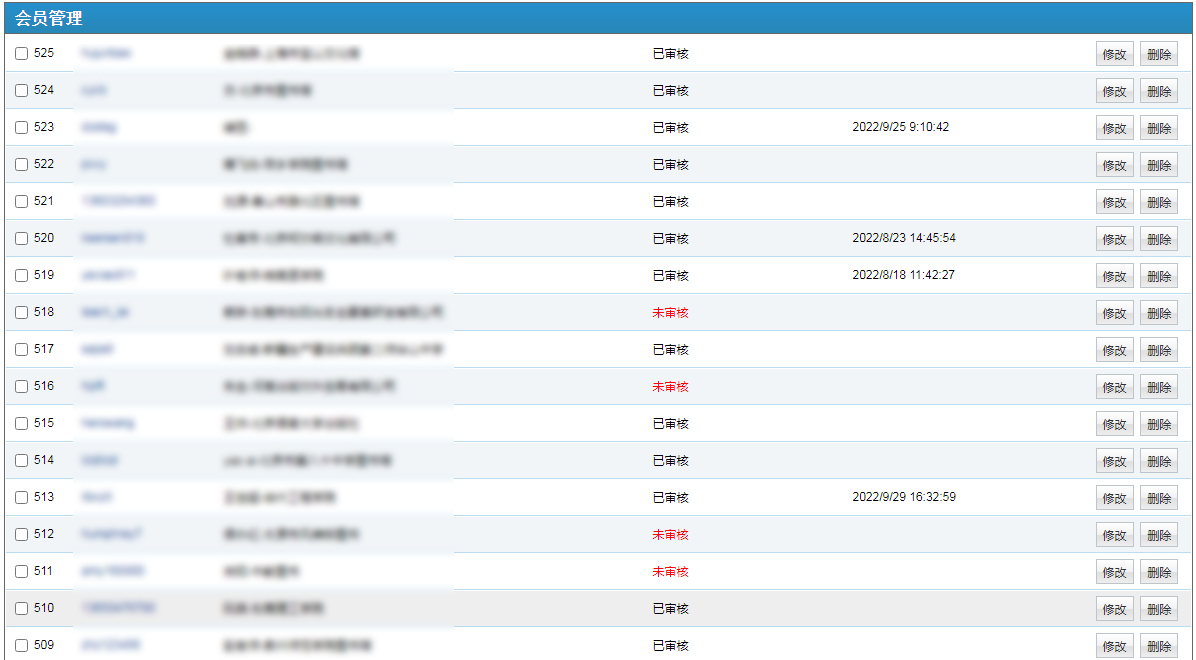
Task: Click the red 未审核 status in row 516
Action: pos(670,387)
